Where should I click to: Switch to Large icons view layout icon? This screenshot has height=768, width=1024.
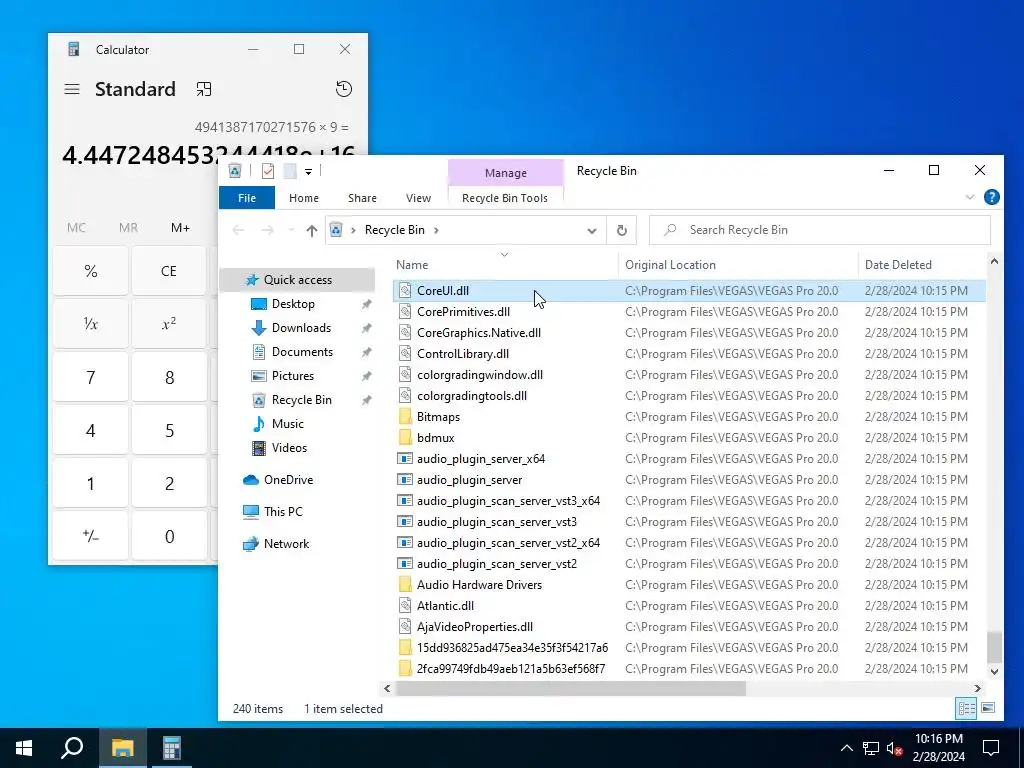click(x=988, y=709)
